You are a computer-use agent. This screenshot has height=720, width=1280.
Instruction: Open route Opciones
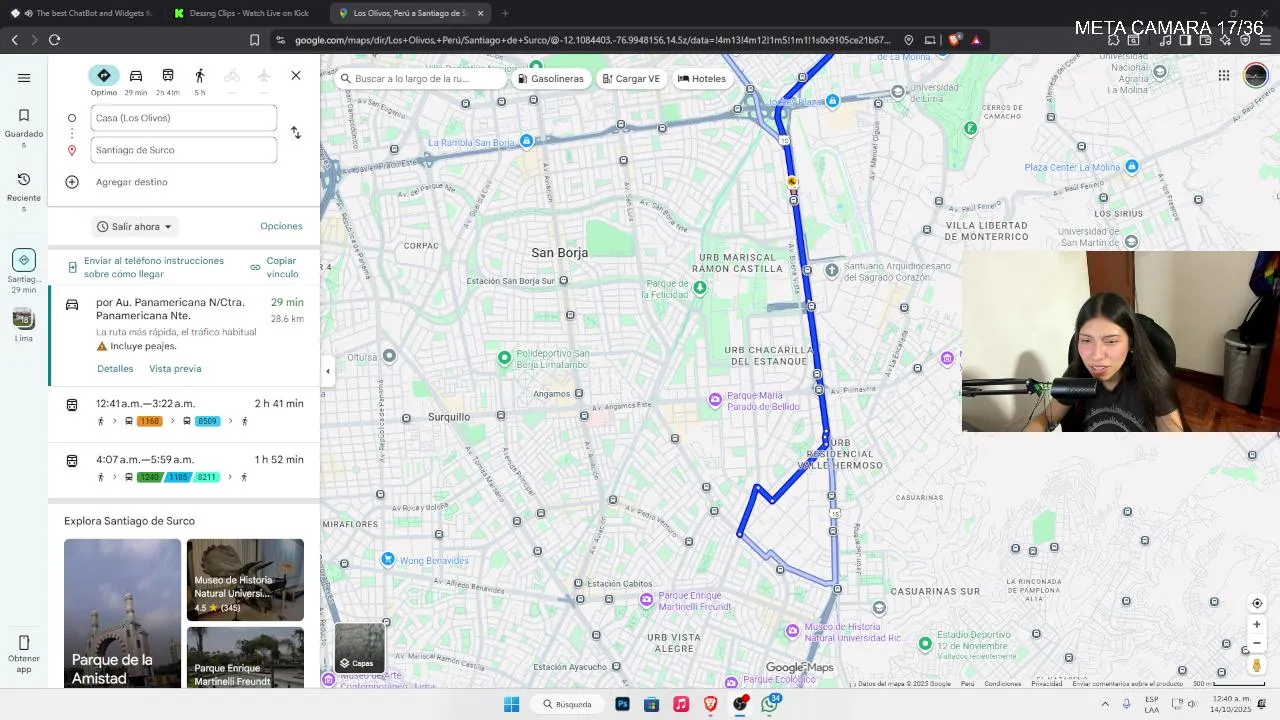pos(281,226)
